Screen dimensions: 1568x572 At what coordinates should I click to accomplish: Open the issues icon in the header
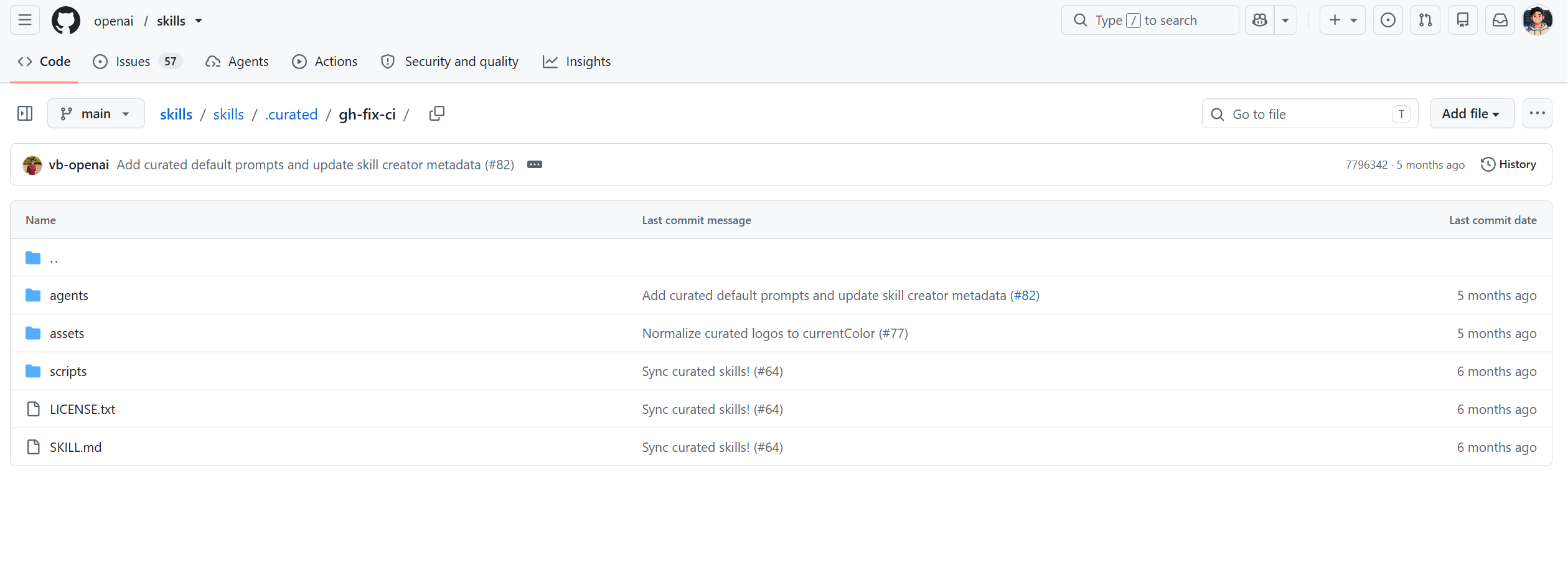click(x=1388, y=20)
